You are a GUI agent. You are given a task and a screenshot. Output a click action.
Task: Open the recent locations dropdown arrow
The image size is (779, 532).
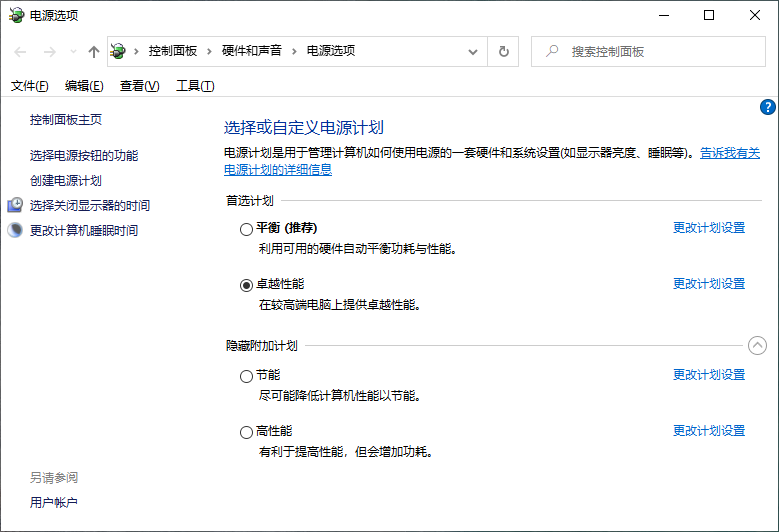(x=74, y=52)
